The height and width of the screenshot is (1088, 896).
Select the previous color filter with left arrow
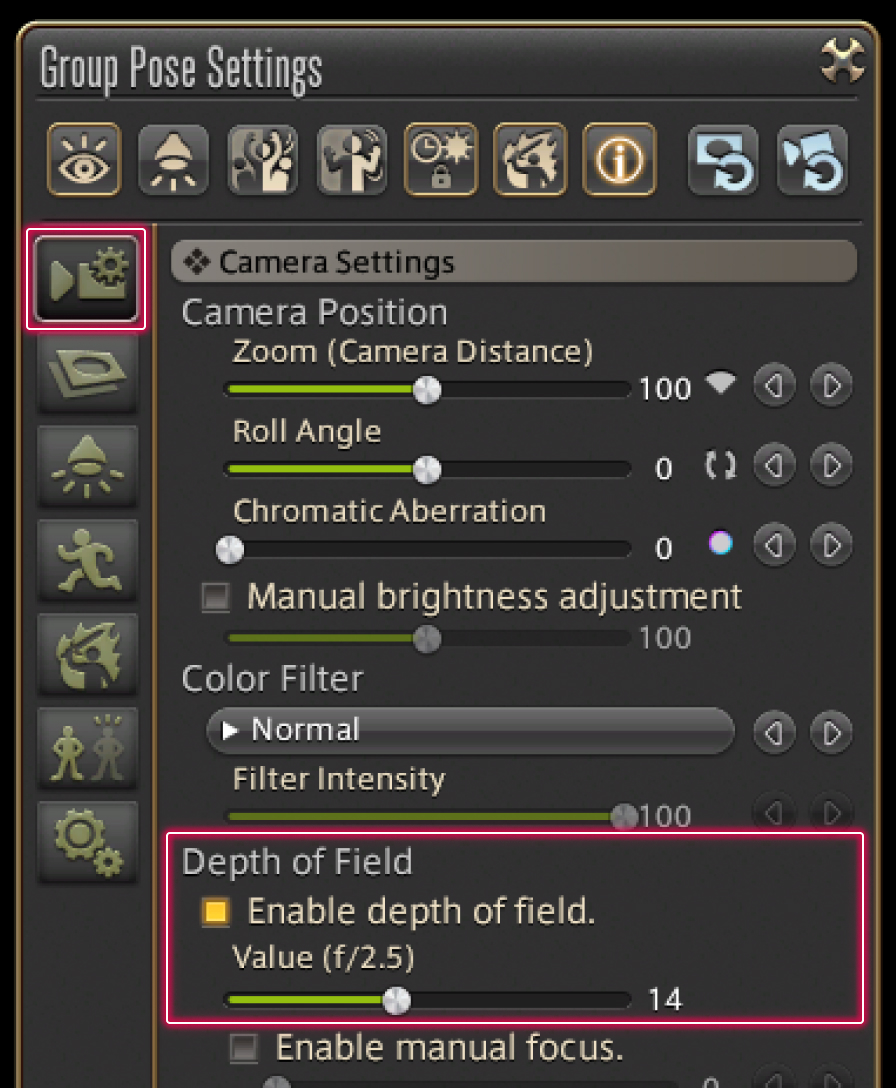coord(773,733)
